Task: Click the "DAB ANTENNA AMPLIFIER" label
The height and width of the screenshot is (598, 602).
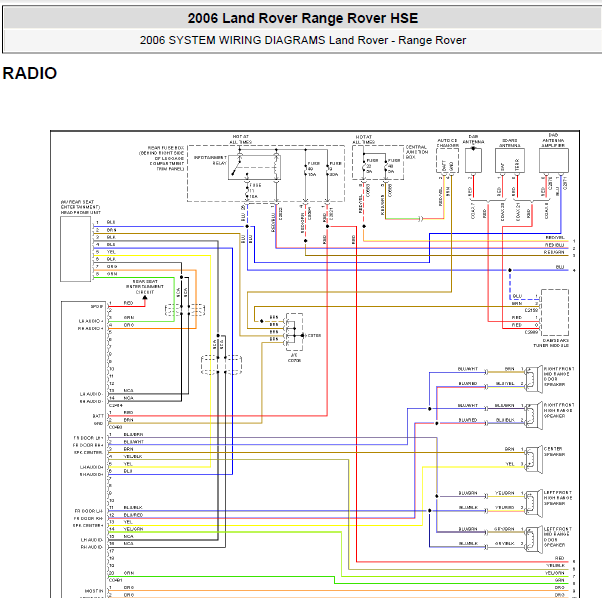Action: click(x=553, y=140)
